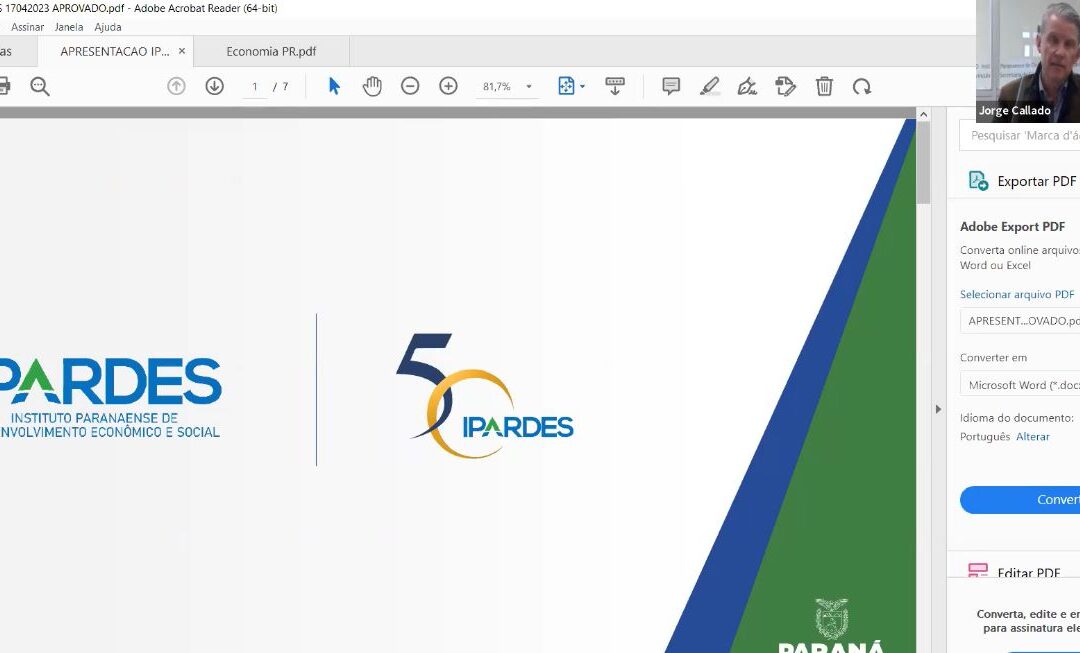The height and width of the screenshot is (653, 1080).
Task: Switch to the APRESENTACAO IP... tab
Action: click(114, 51)
